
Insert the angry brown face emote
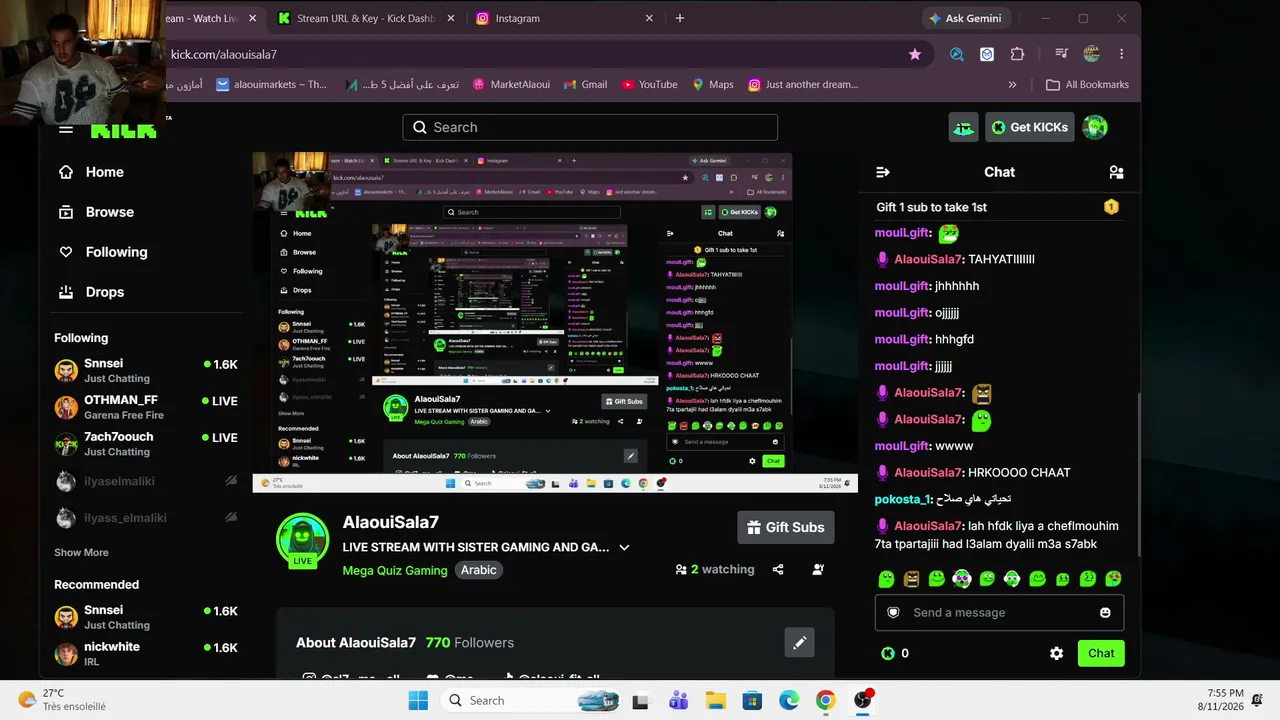[x=911, y=579]
